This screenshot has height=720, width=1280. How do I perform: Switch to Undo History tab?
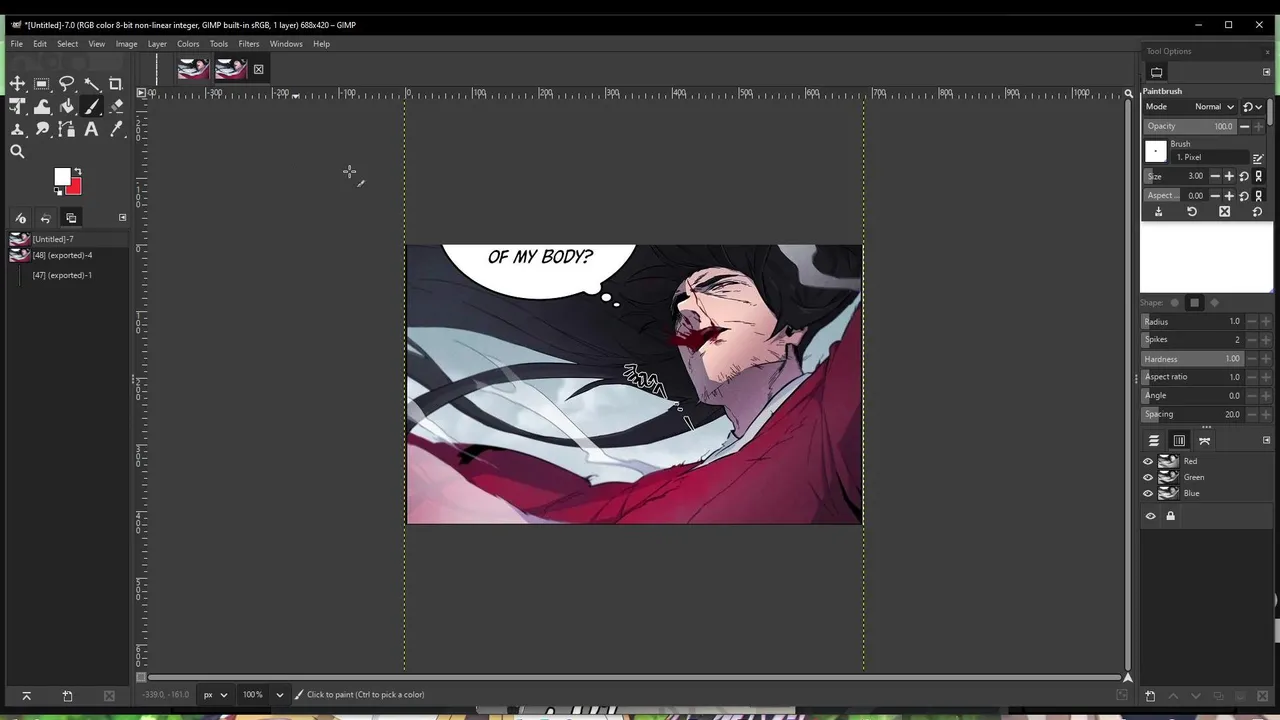point(45,218)
